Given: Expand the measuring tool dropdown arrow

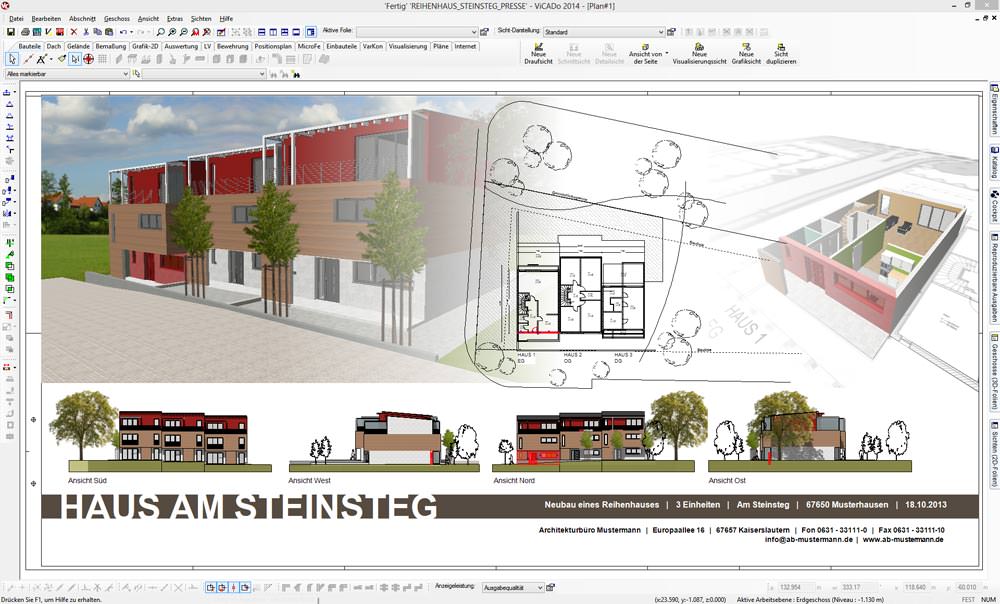Looking at the screenshot, I should 51,59.
